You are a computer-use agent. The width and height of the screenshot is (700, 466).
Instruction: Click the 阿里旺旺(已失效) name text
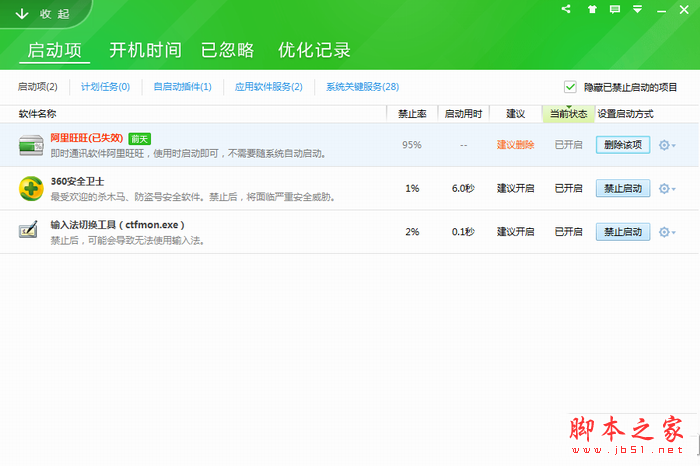(x=87, y=138)
